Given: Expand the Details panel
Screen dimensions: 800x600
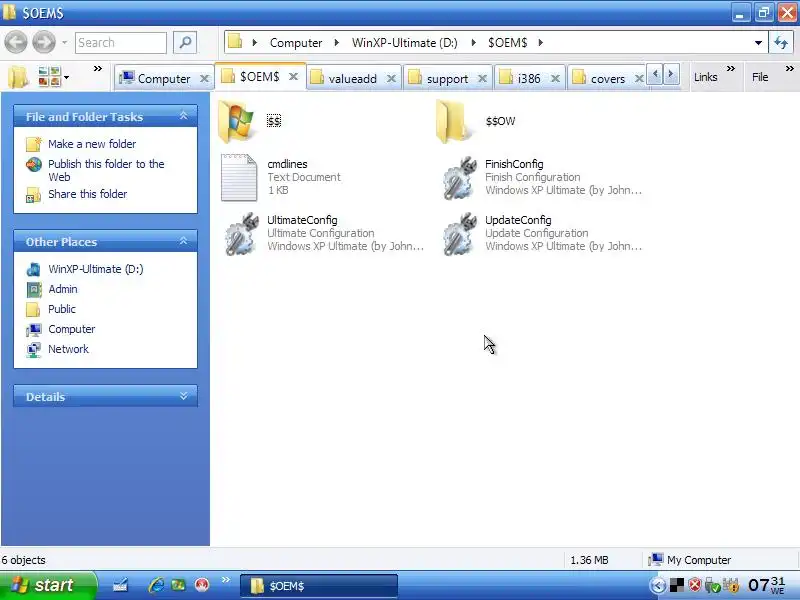Looking at the screenshot, I should point(183,396).
